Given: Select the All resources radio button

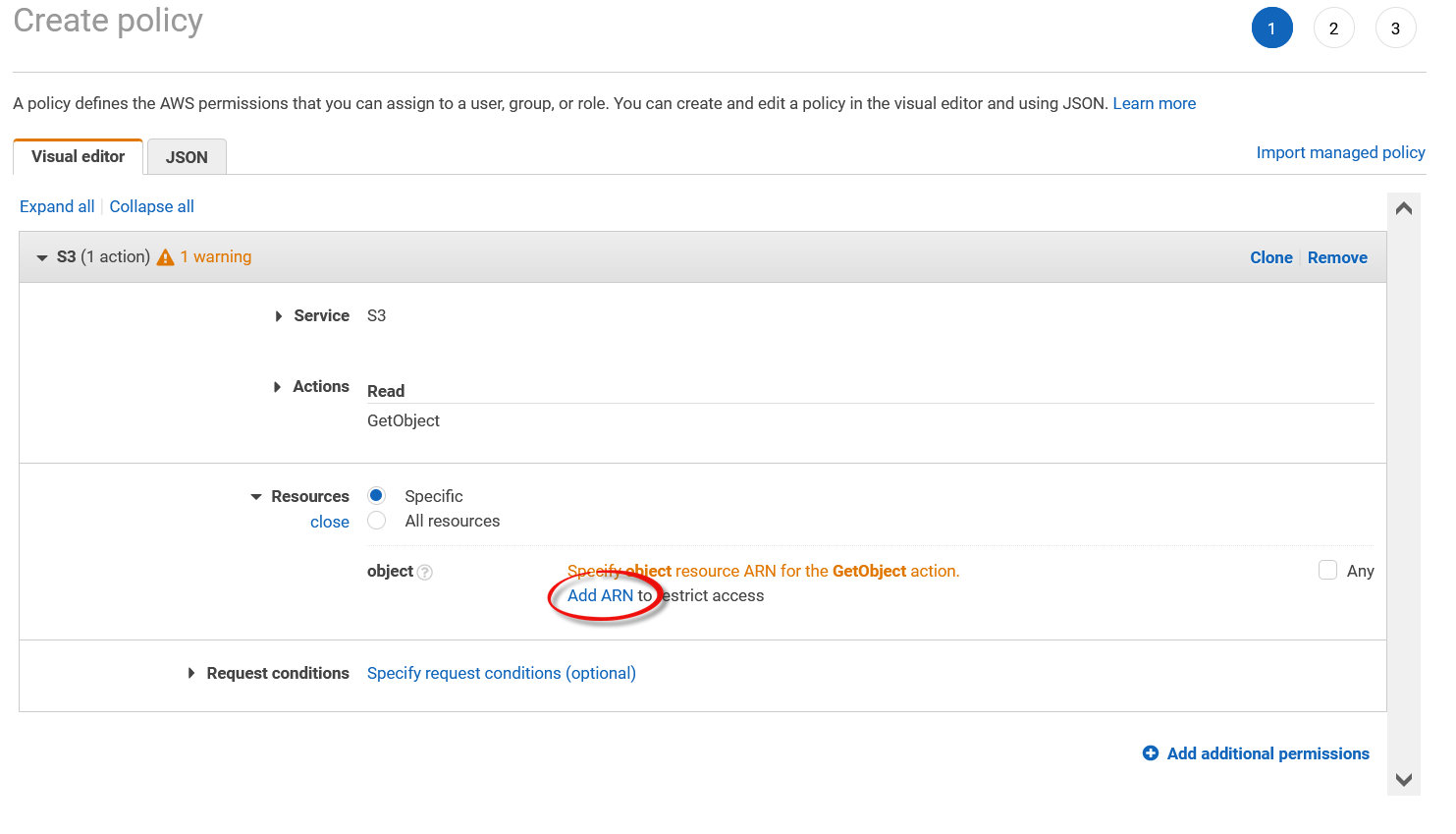Looking at the screenshot, I should pyautogui.click(x=376, y=521).
